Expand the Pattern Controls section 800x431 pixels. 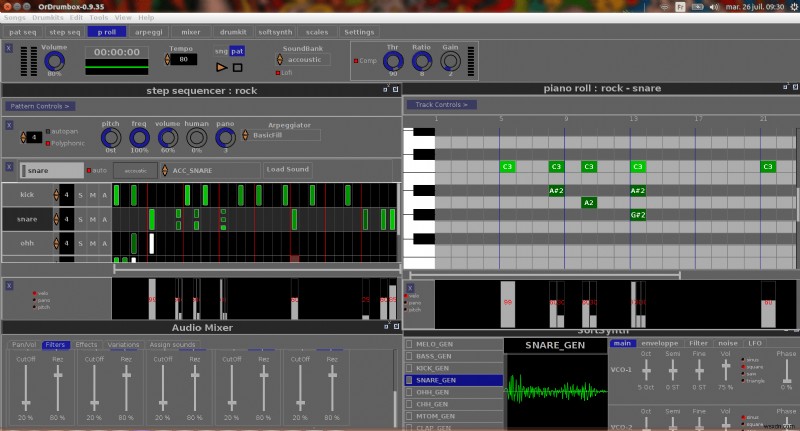(x=39, y=105)
